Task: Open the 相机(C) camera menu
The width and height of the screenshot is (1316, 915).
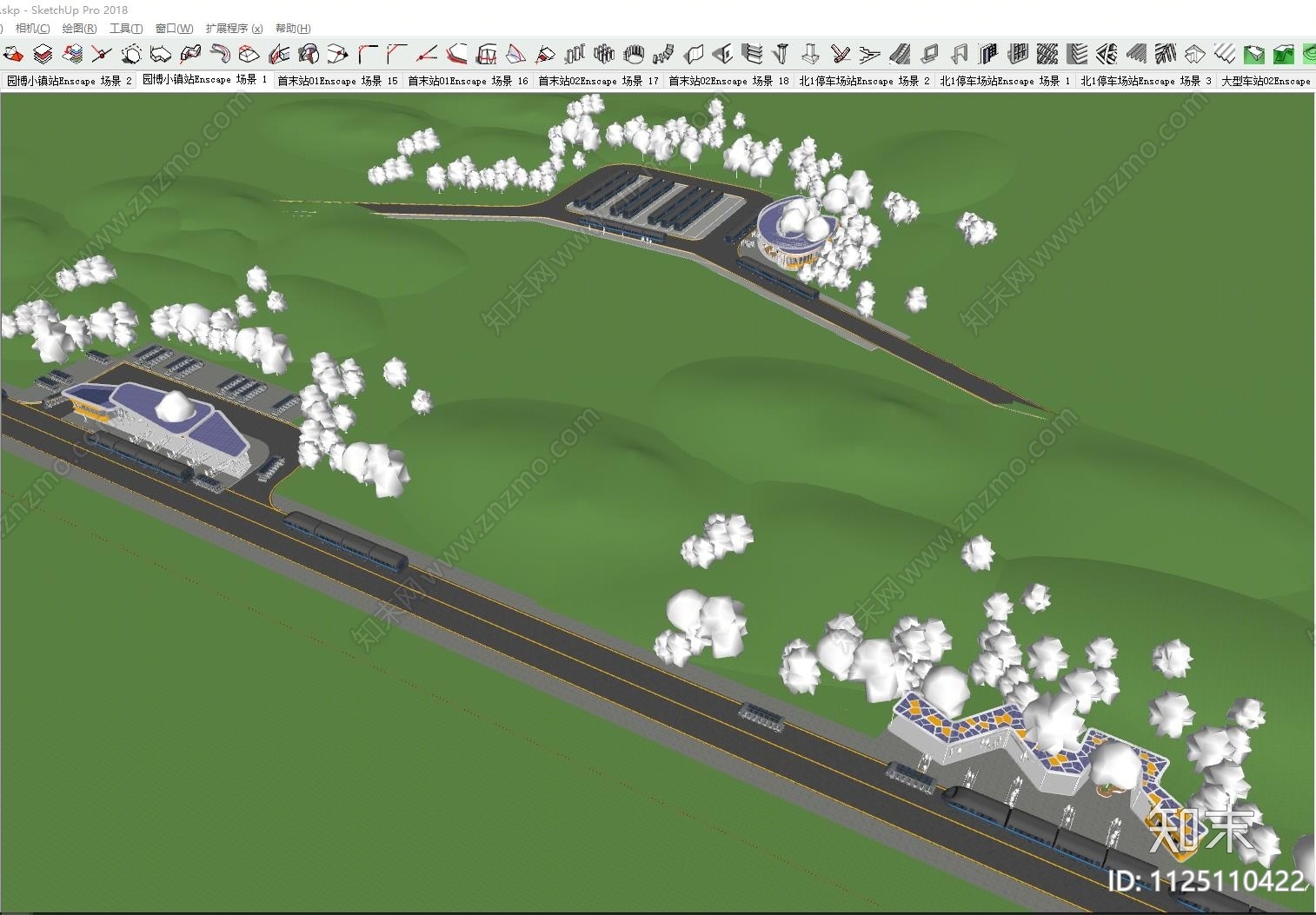Action: pyautogui.click(x=33, y=29)
